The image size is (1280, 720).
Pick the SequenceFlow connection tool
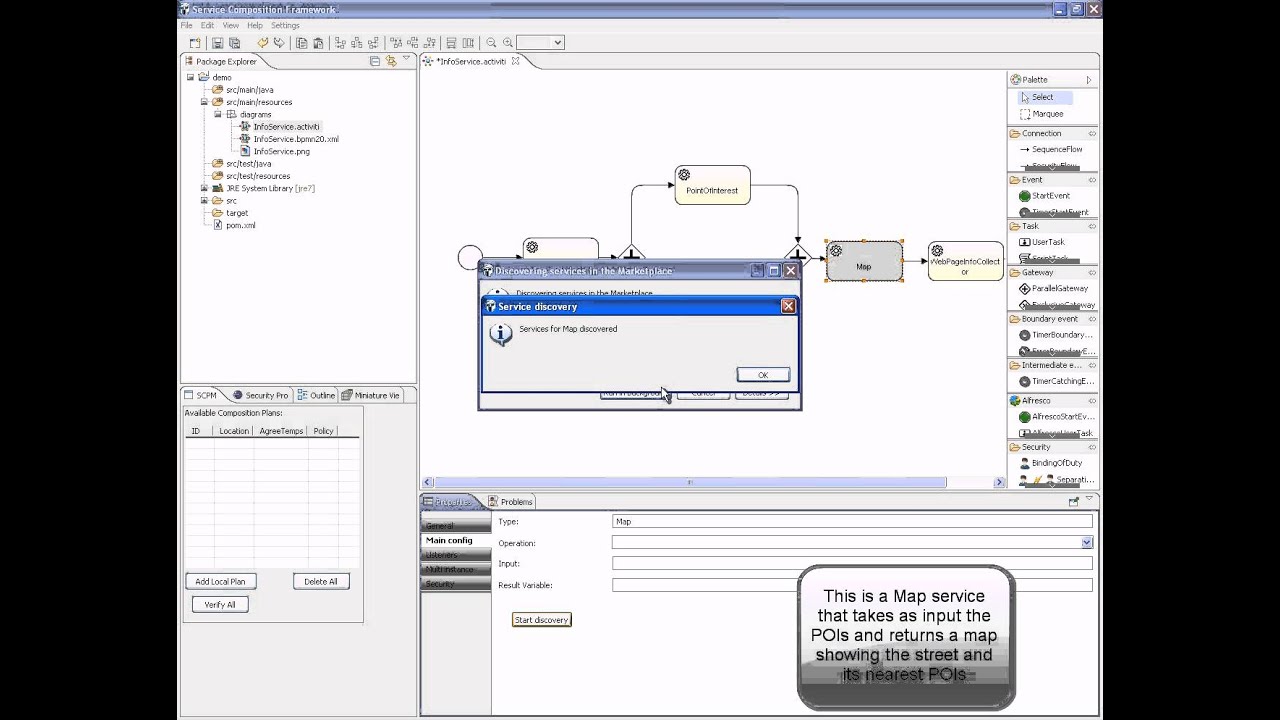tap(1051, 149)
